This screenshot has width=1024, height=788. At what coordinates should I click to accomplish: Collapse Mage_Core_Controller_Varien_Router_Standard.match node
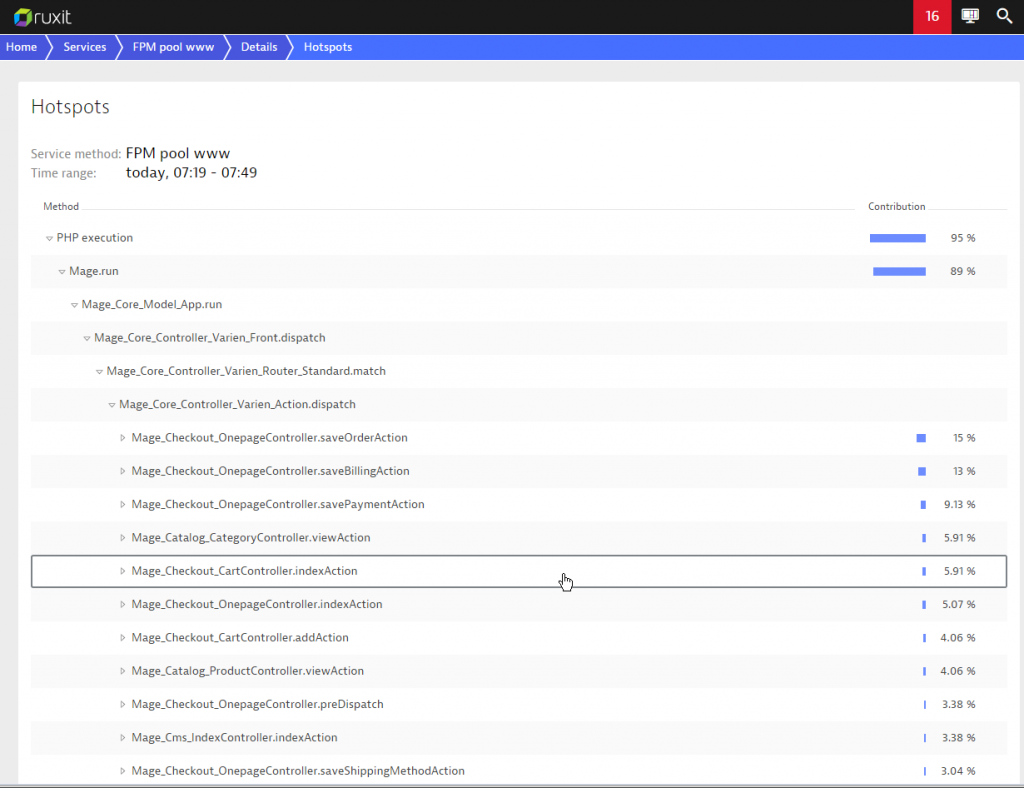point(99,371)
